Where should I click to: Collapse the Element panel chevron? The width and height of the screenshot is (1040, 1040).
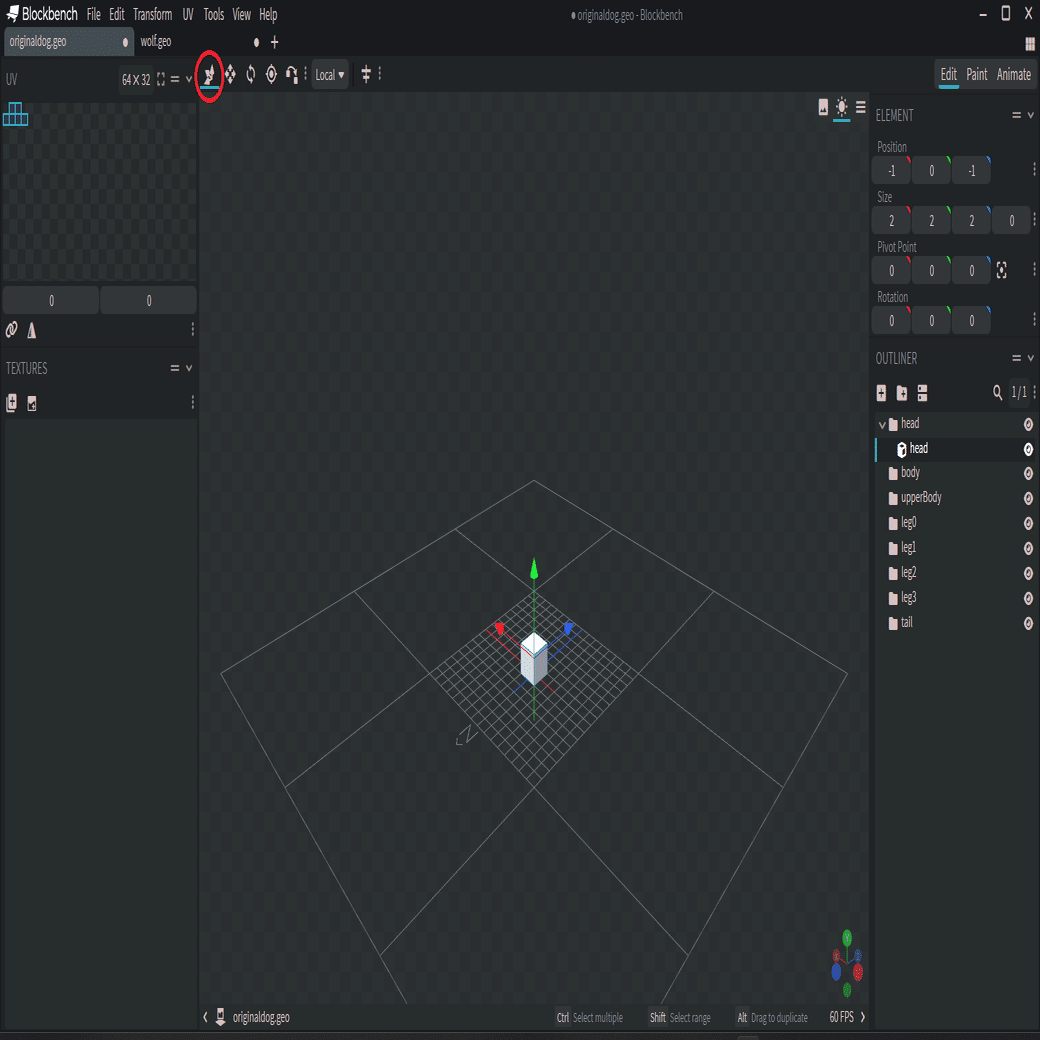pyautogui.click(x=1031, y=115)
